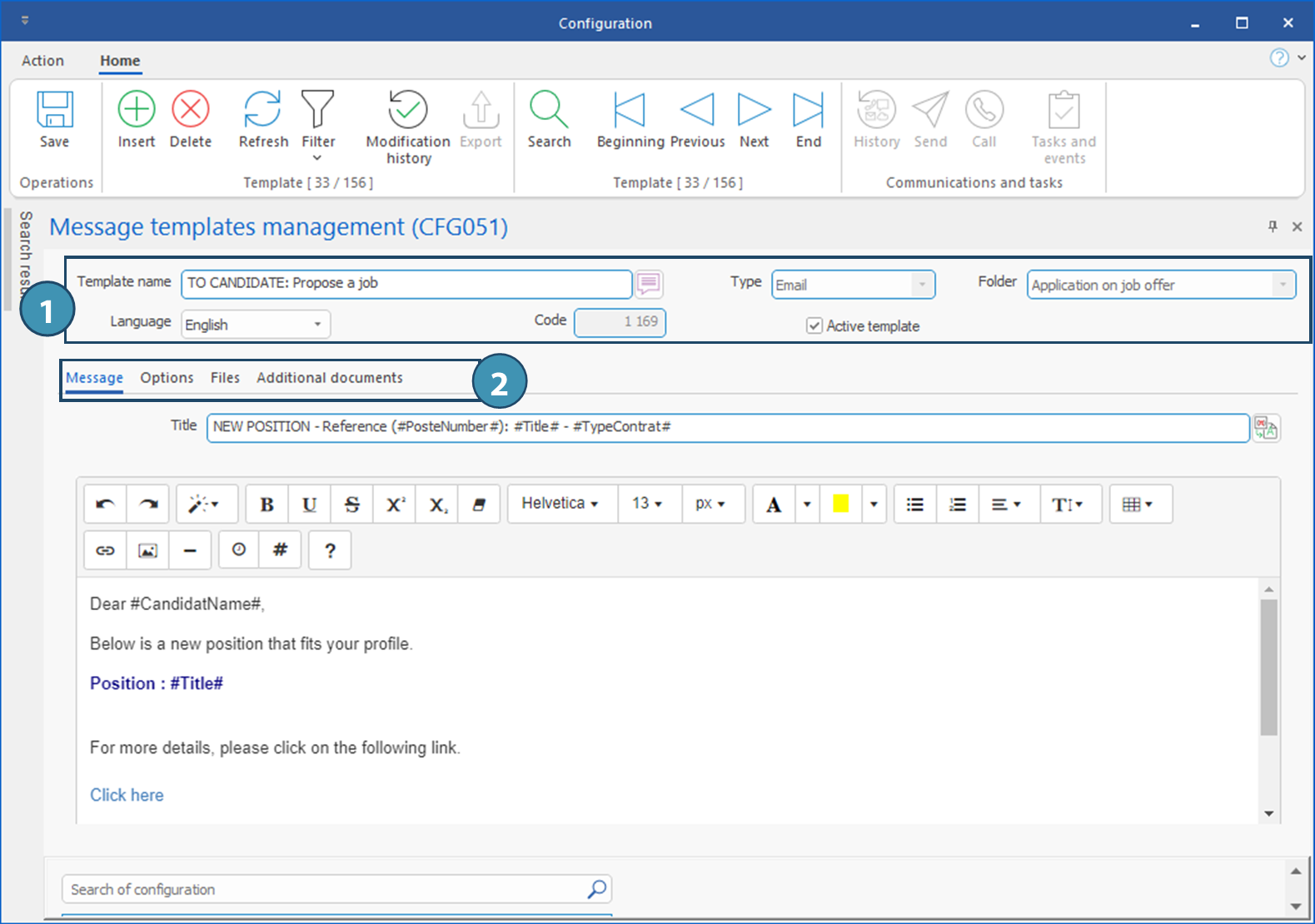
Task: Open the Action ribbon tab
Action: (42, 61)
